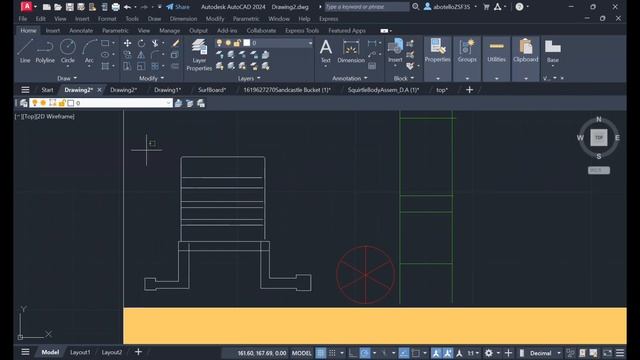Select the Fillet tool
The width and height of the screenshot is (640, 360).
pos(155,55)
